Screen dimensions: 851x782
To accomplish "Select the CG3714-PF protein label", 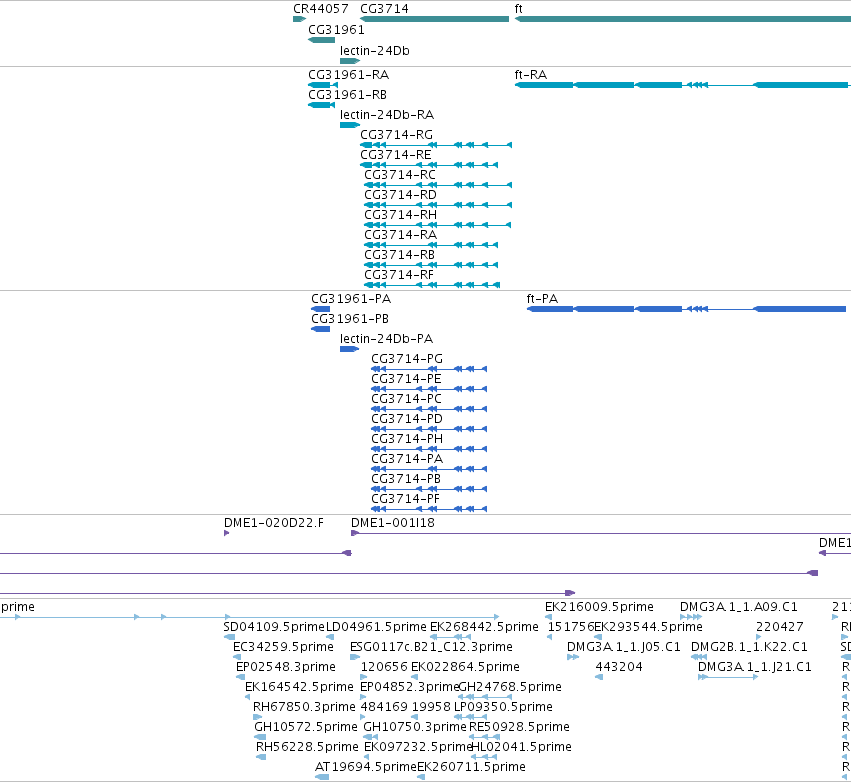I will [x=405, y=500].
